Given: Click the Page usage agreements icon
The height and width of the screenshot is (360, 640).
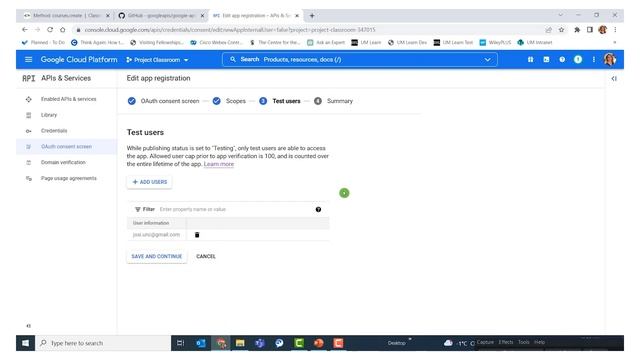Looking at the screenshot, I should pos(29,178).
